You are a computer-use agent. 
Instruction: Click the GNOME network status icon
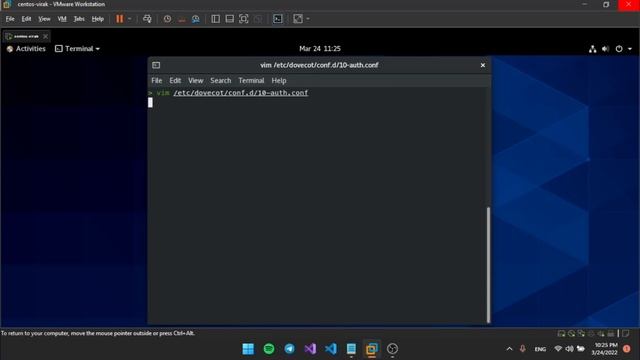pyautogui.click(x=593, y=49)
